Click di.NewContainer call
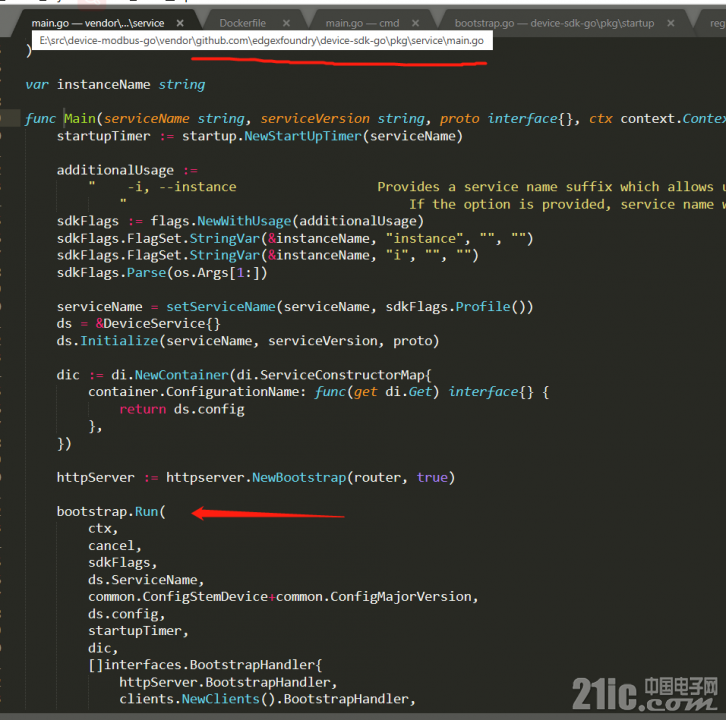 point(170,375)
